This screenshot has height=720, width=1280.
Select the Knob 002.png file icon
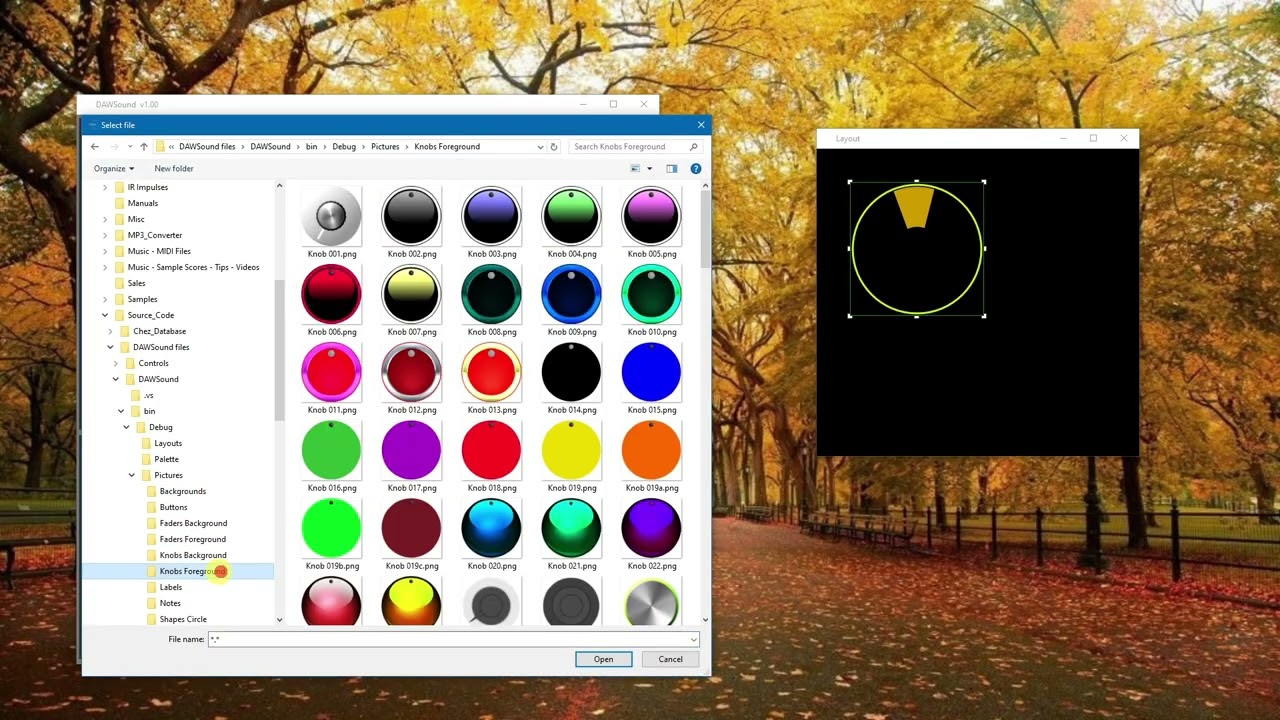(411, 216)
